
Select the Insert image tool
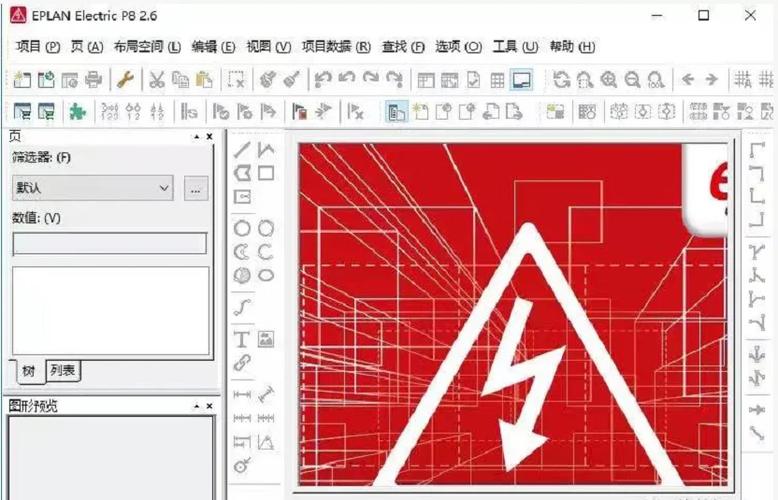tap(266, 339)
